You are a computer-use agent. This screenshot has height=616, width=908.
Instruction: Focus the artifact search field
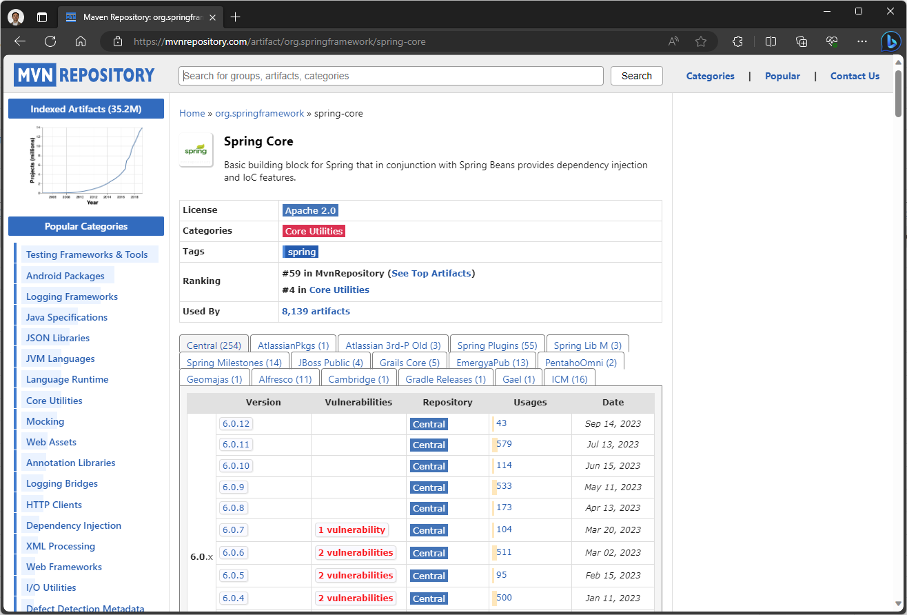391,76
